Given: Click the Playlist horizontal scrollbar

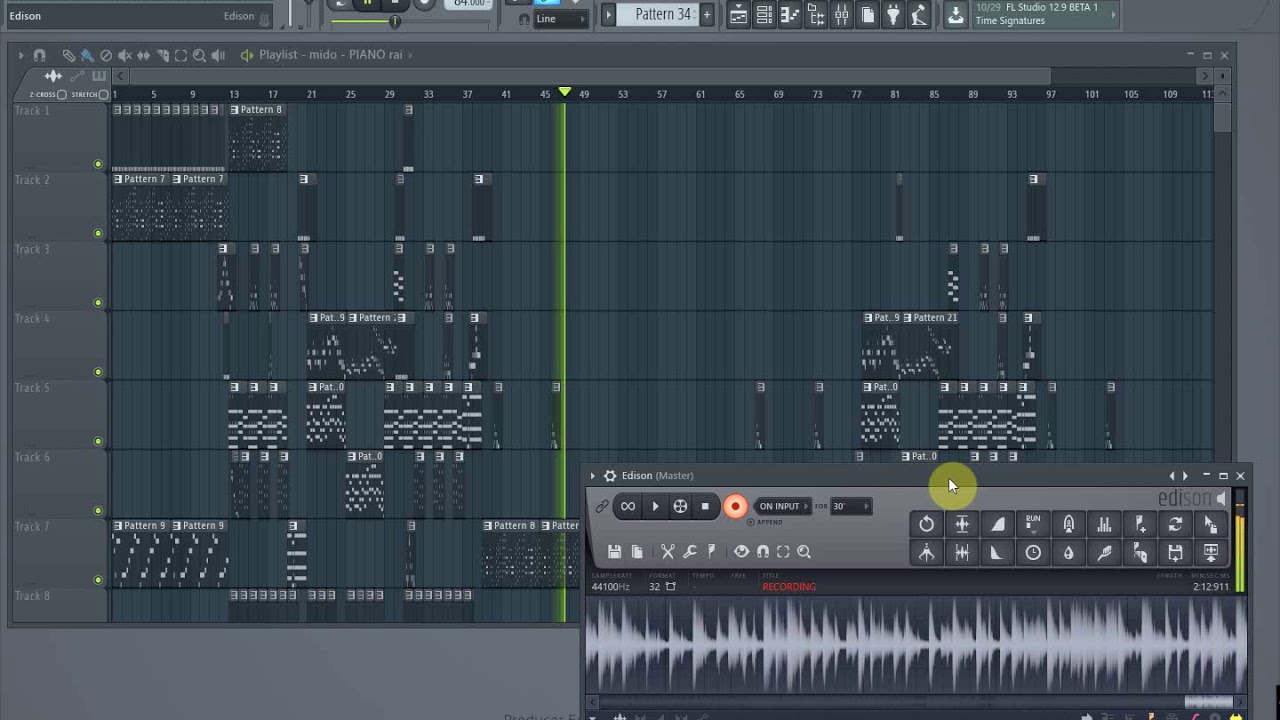Looking at the screenshot, I should tap(590, 76).
